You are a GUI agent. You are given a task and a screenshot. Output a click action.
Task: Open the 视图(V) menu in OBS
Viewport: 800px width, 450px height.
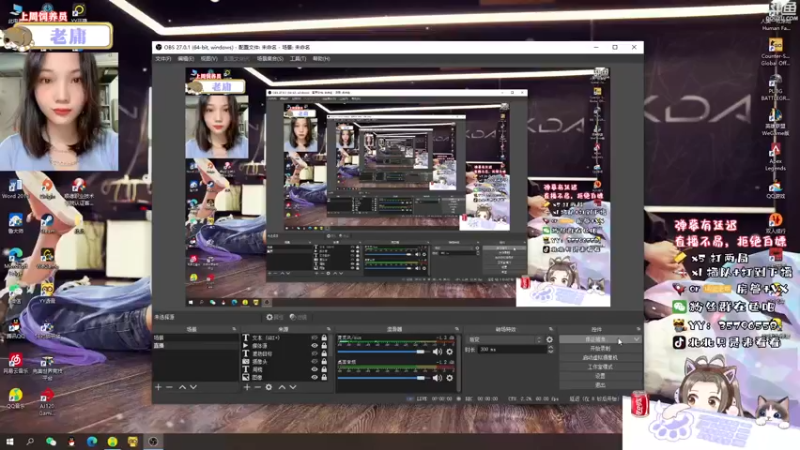coord(209,59)
